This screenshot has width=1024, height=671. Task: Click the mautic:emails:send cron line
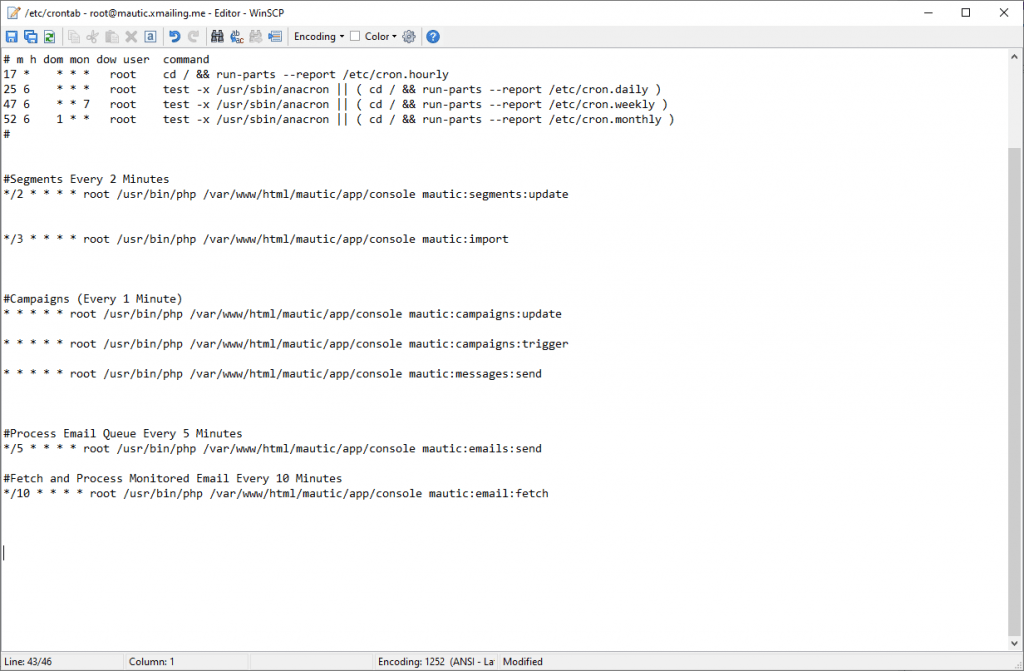[x=272, y=448]
